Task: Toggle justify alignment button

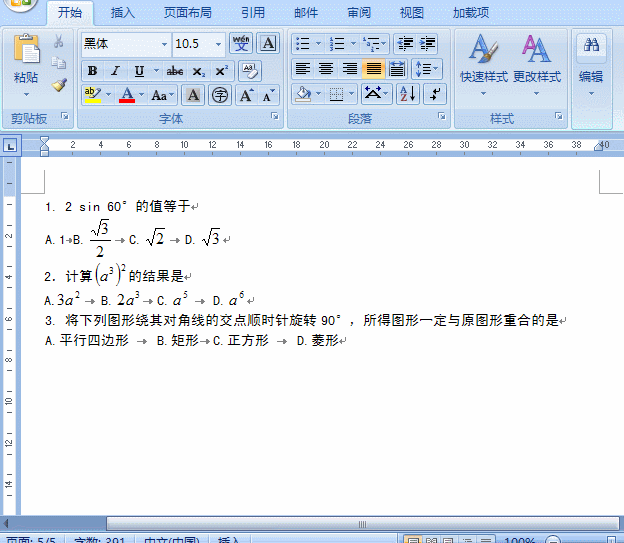Action: point(373,69)
